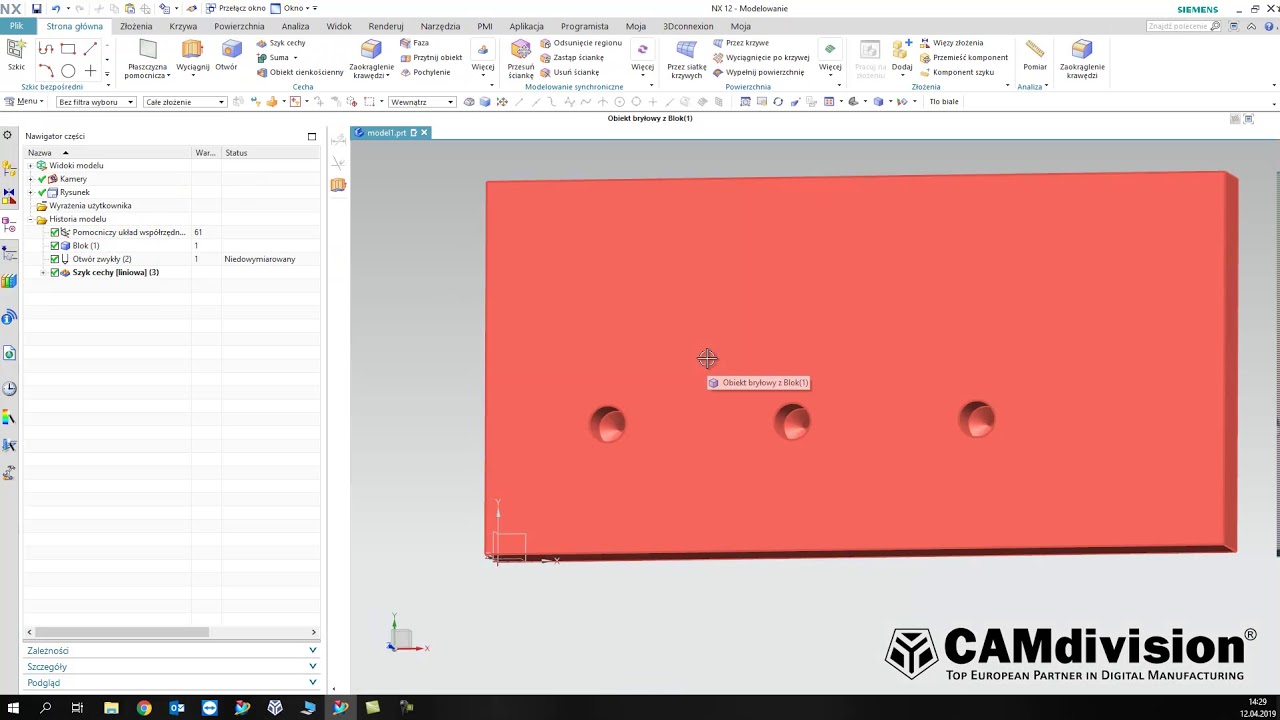
Task: Open the Menu button
Action: point(24,102)
